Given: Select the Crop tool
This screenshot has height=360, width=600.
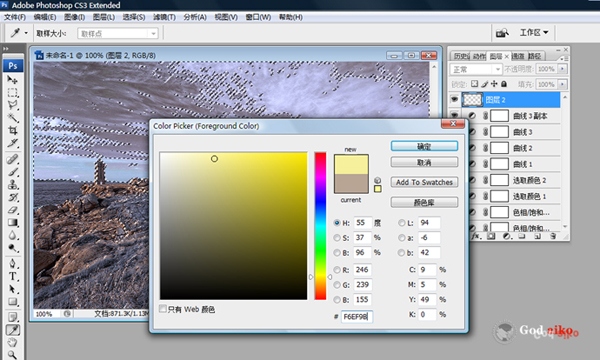Looking at the screenshot, I should coord(13,130).
